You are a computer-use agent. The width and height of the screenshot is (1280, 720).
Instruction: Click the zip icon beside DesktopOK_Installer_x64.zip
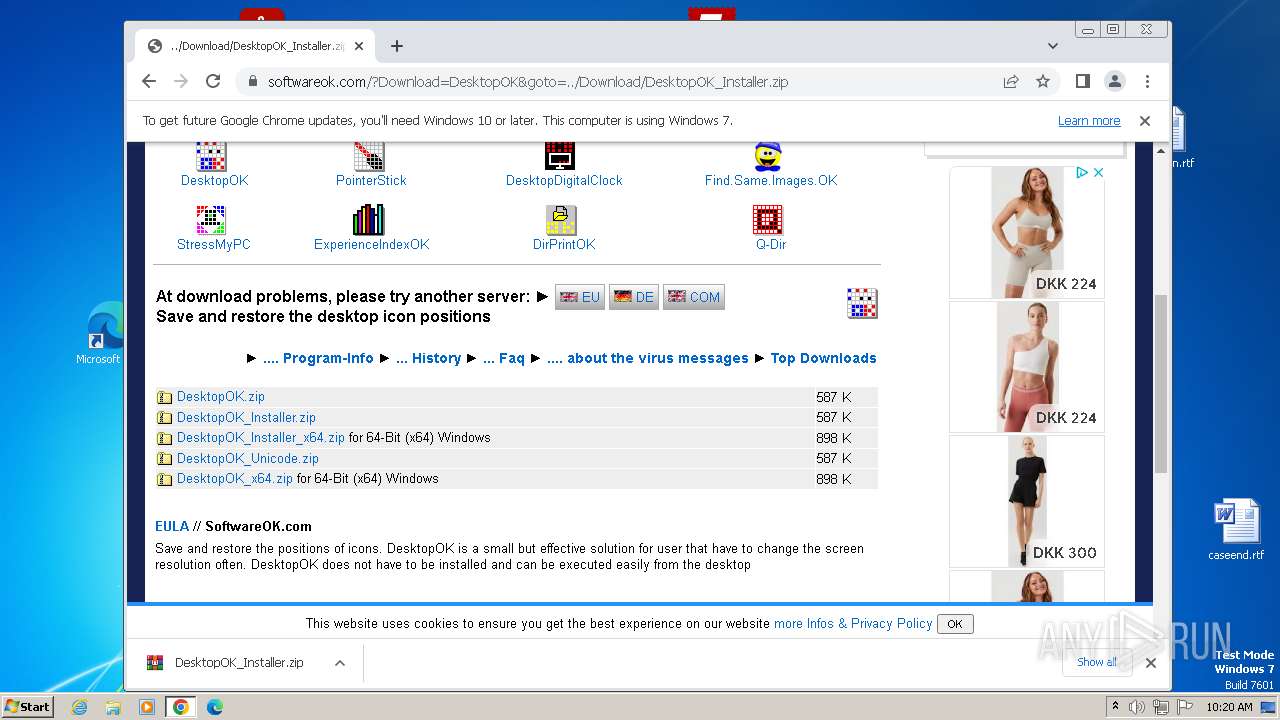[x=165, y=438]
